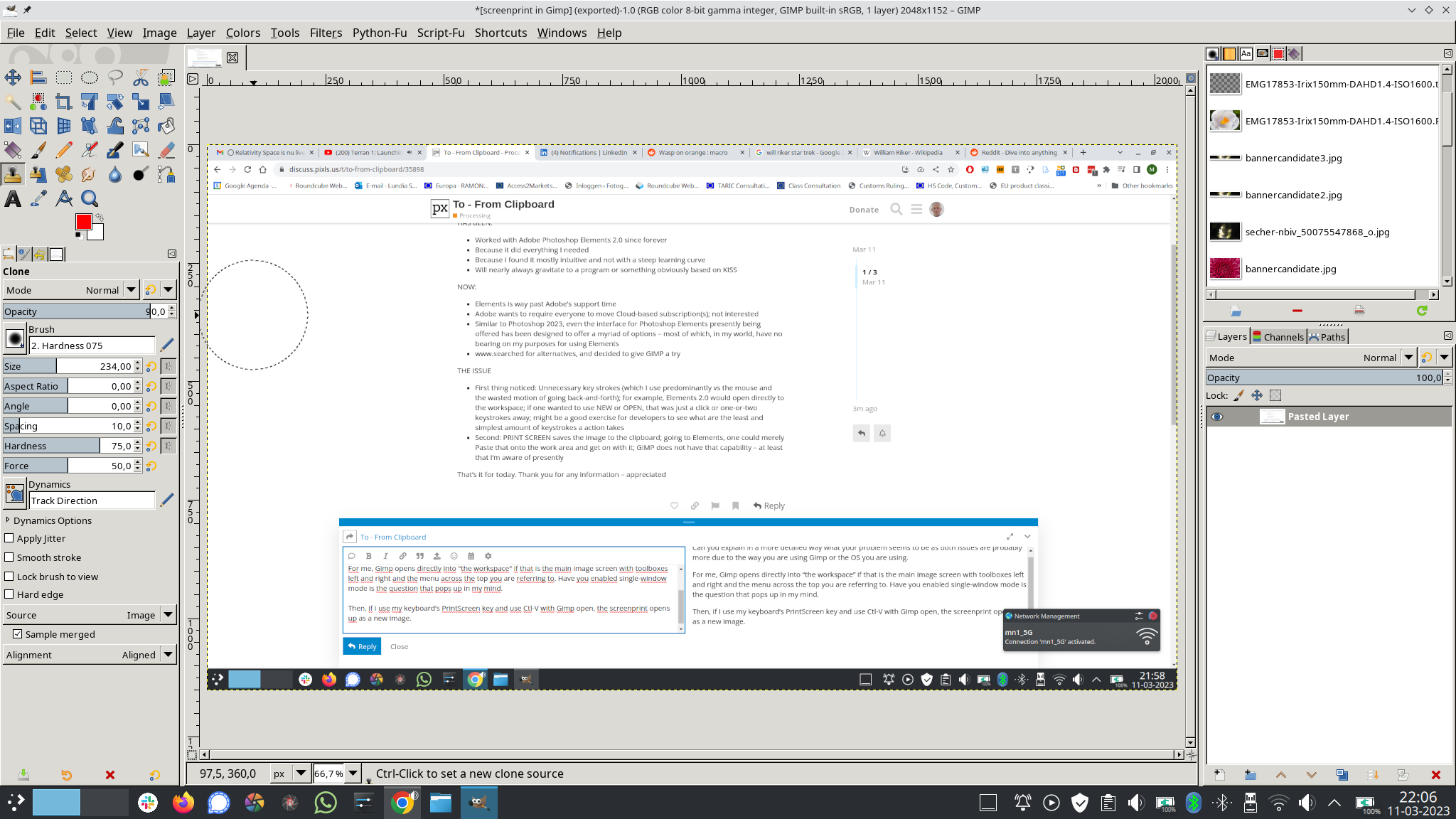The height and width of the screenshot is (819, 1456).
Task: Open Firefox from the taskbar
Action: (183, 803)
